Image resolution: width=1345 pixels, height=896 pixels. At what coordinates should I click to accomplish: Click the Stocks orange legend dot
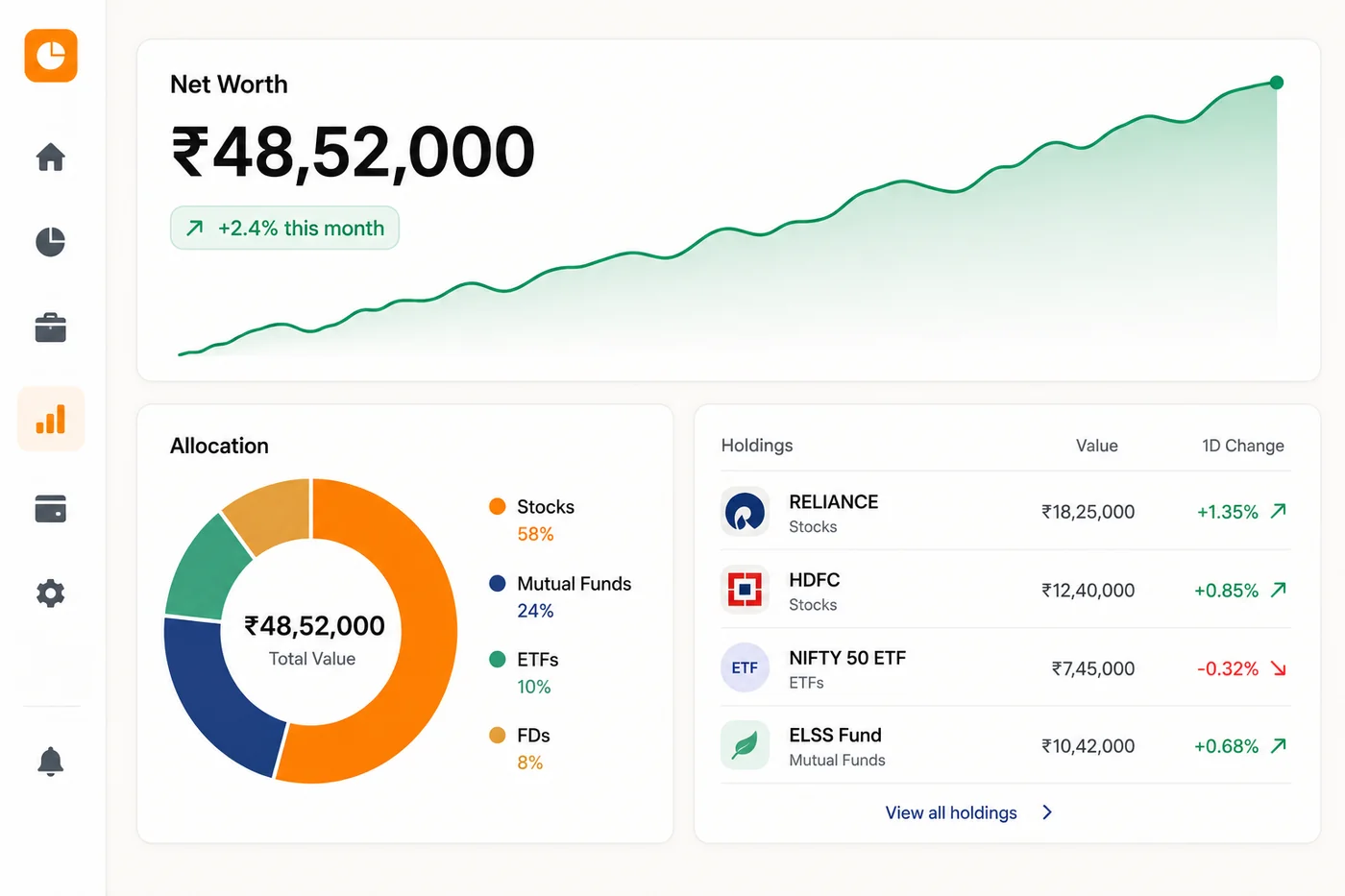click(497, 506)
